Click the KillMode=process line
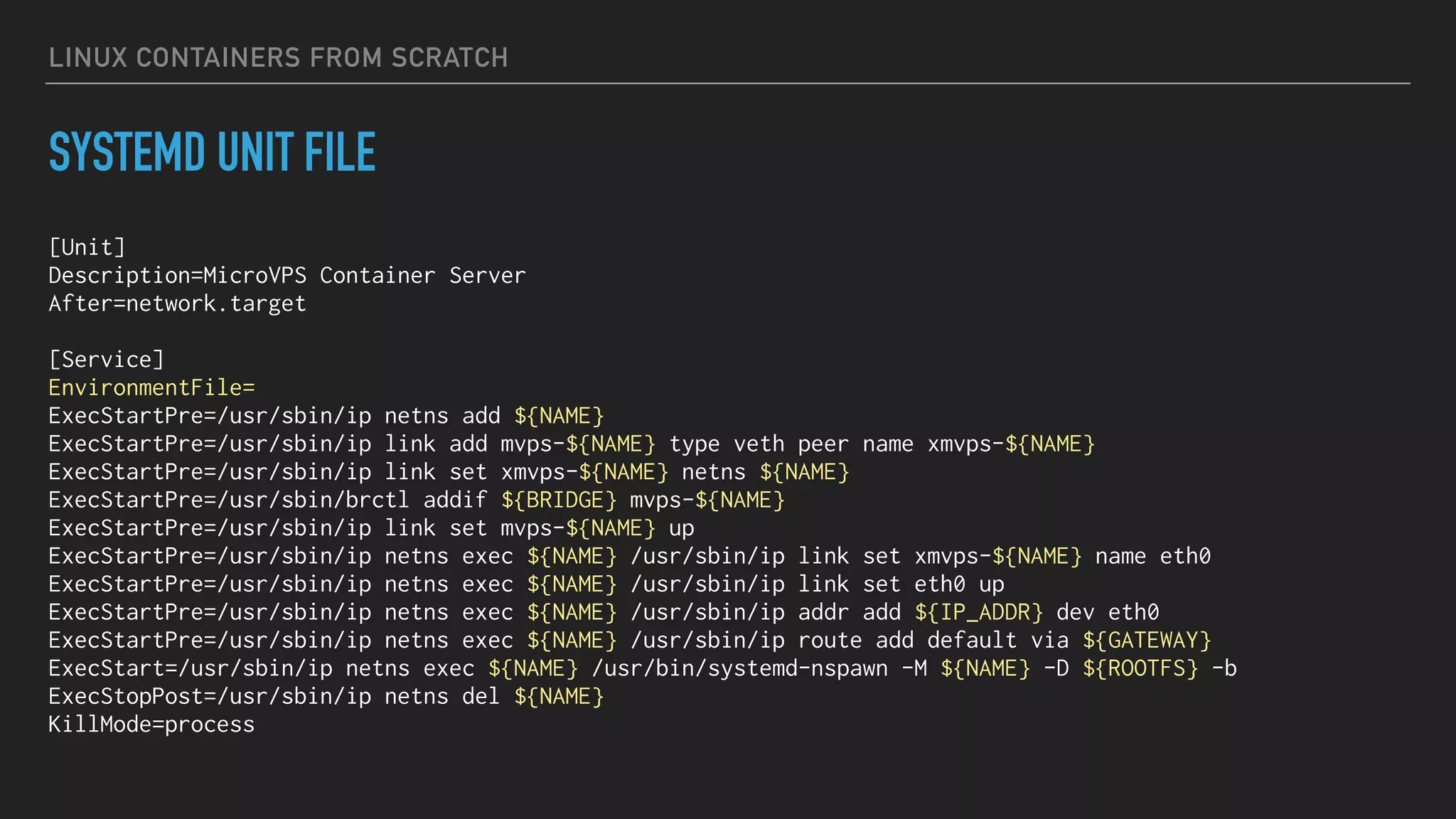The image size is (1456, 819). [151, 724]
